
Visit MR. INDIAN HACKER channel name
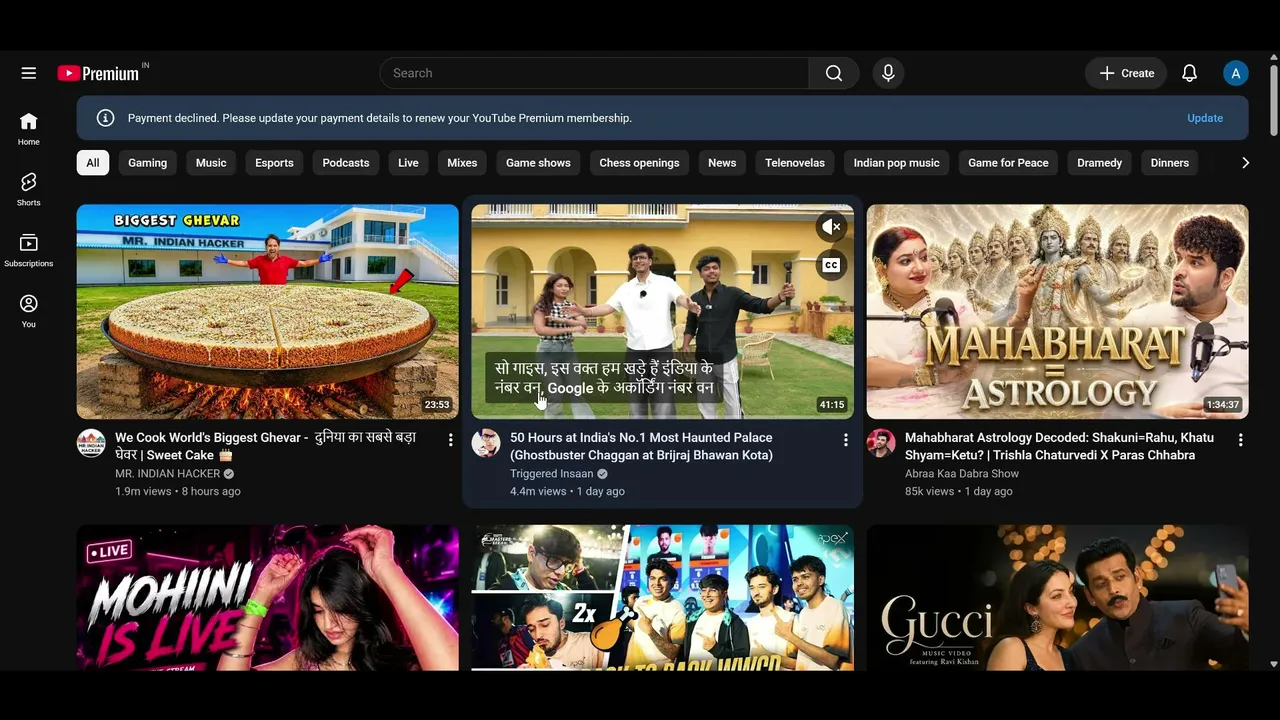click(x=167, y=474)
